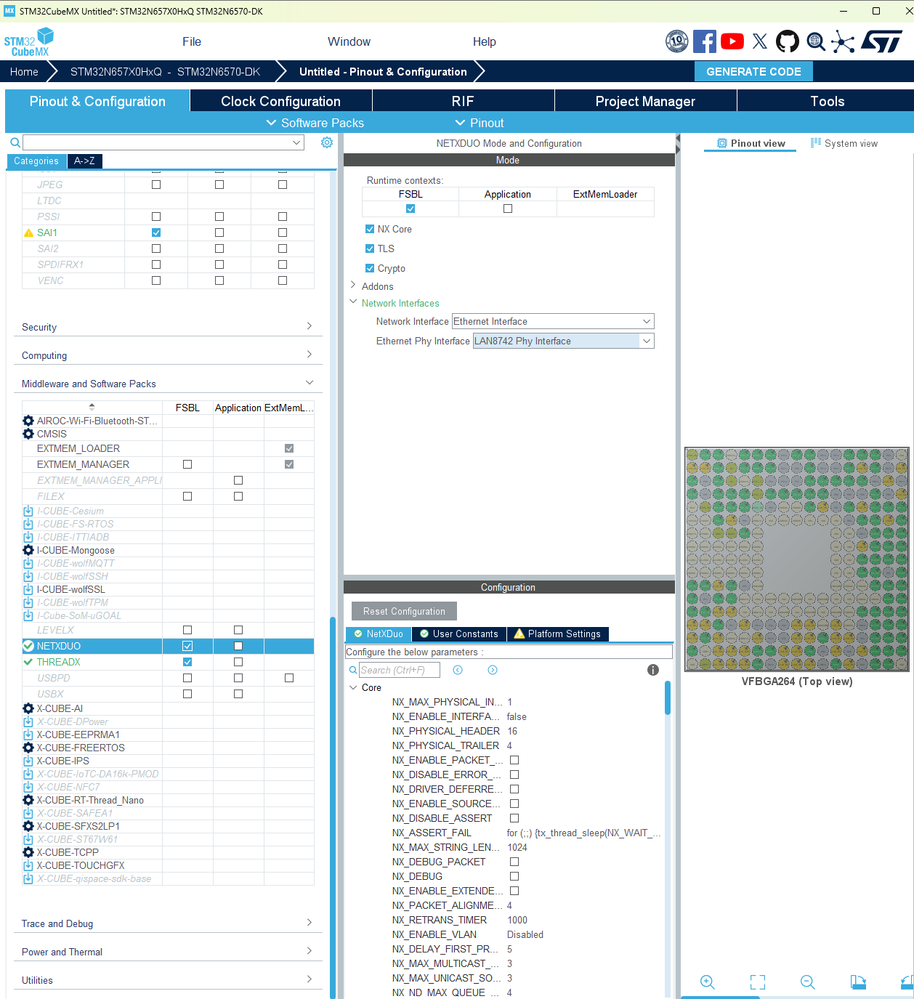Switch to A->Z sorting view
This screenshot has height=999, width=914.
point(84,161)
